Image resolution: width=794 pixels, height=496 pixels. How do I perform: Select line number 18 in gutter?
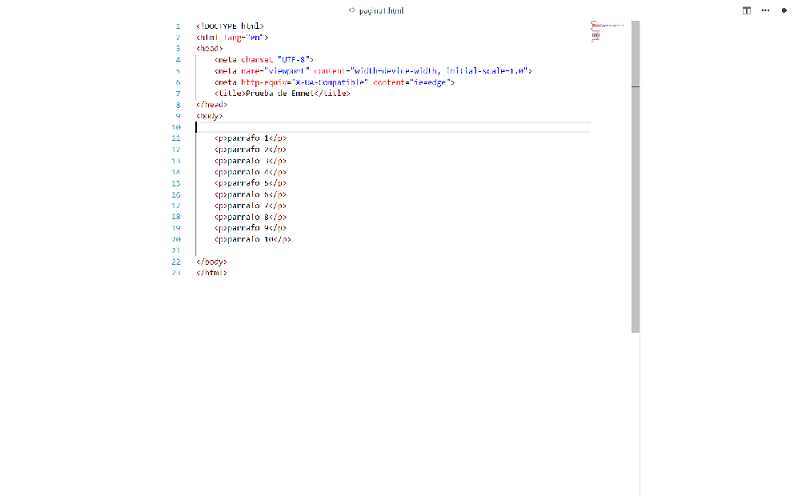(176, 217)
